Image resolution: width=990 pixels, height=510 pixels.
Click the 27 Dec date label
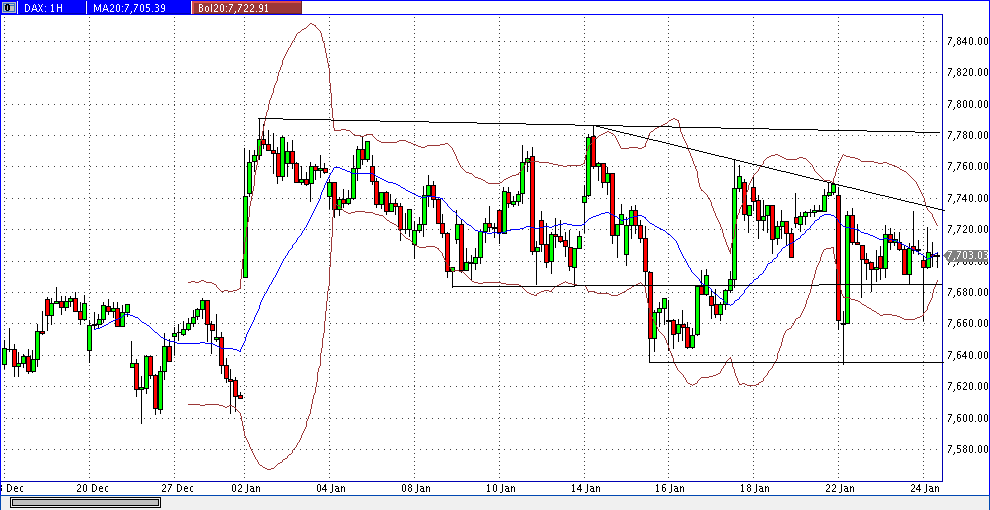coord(177,488)
